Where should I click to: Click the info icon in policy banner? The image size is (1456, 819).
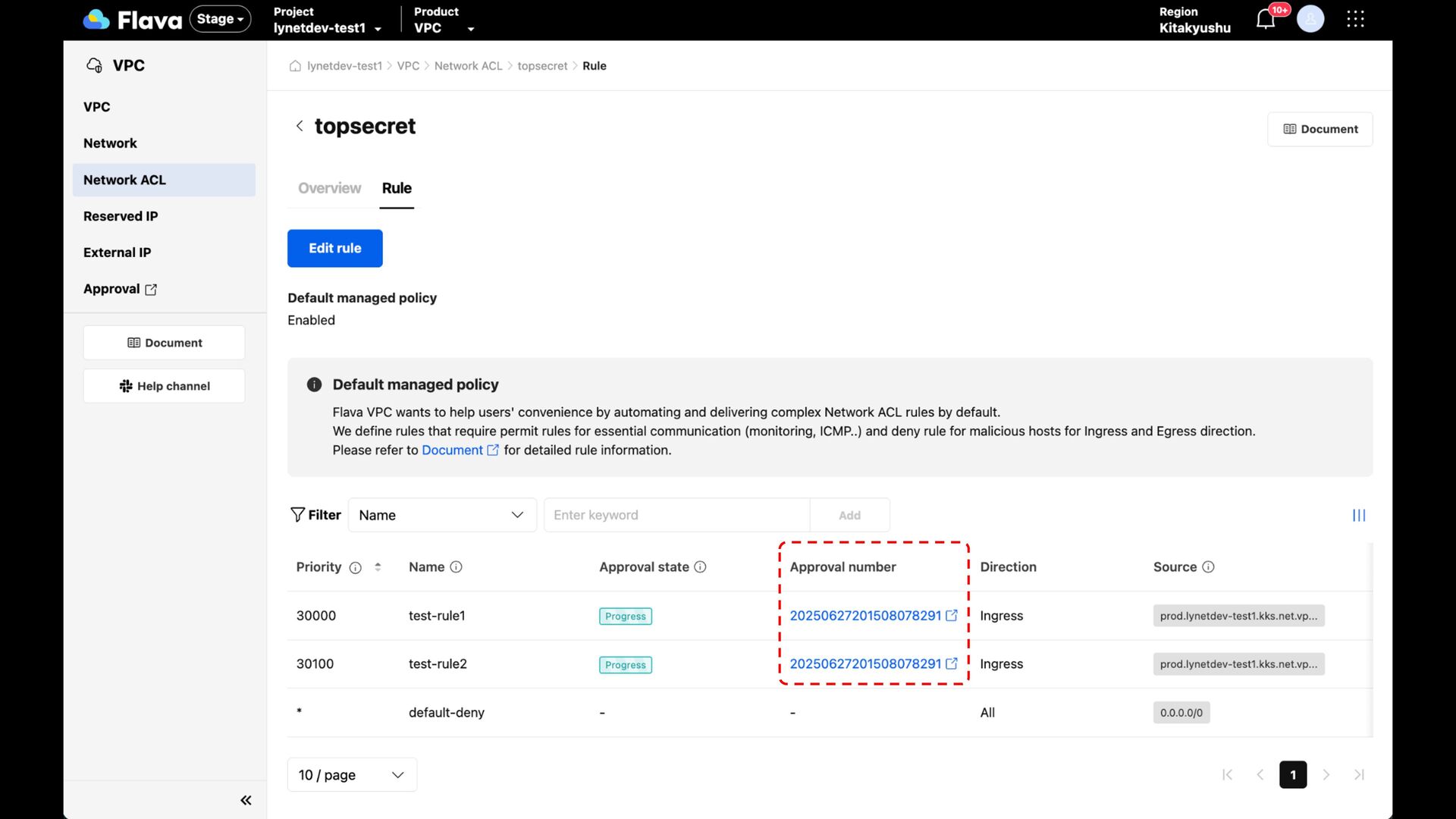click(314, 384)
